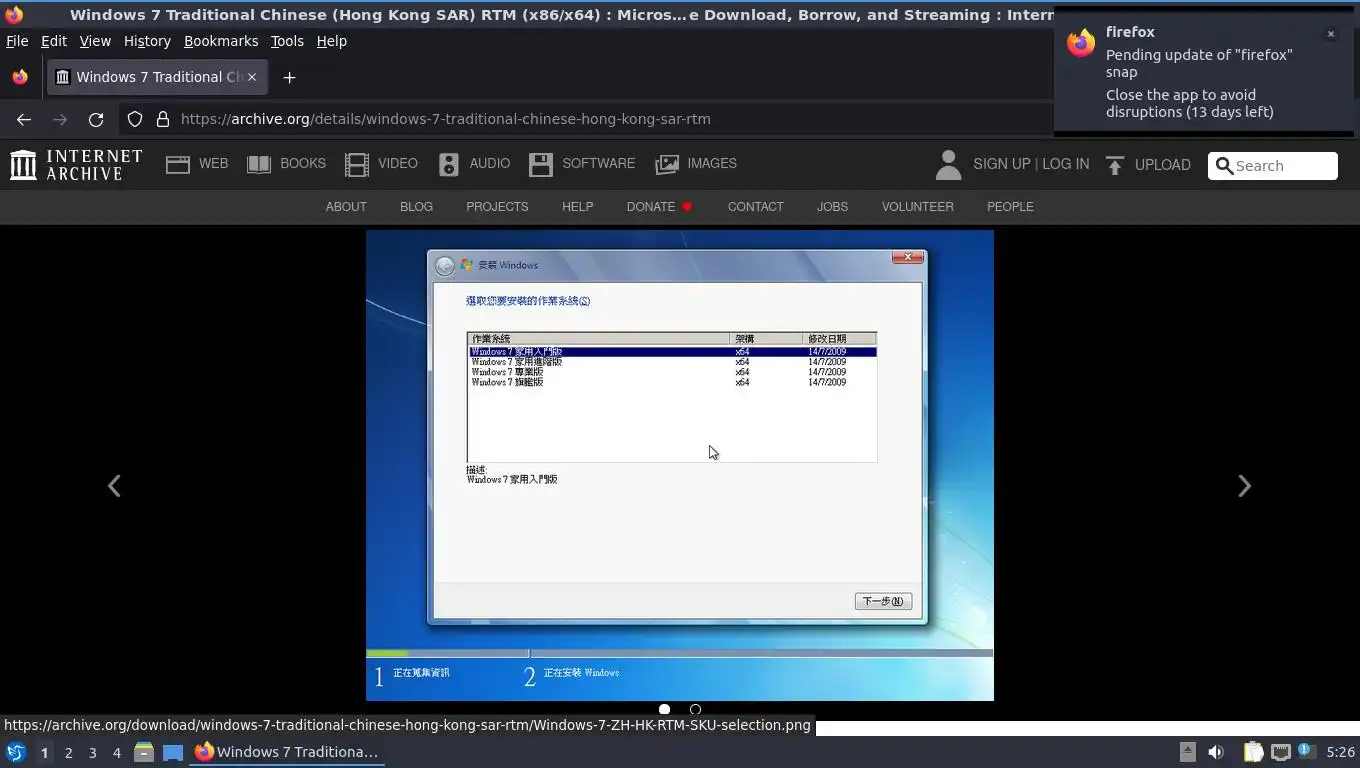
Task: Click the browser address bar URL
Action: coord(445,119)
